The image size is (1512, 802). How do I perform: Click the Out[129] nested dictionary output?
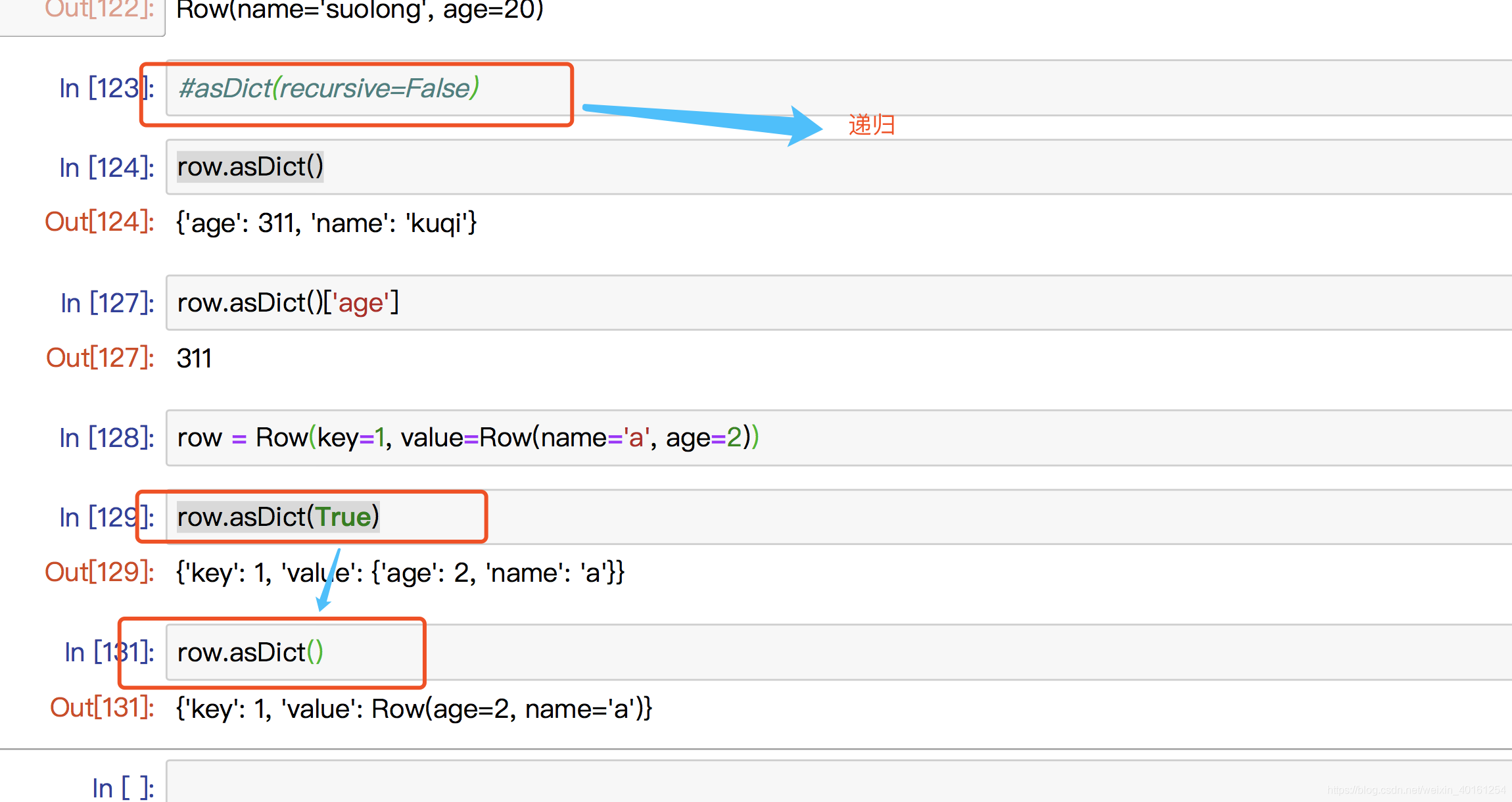point(400,573)
